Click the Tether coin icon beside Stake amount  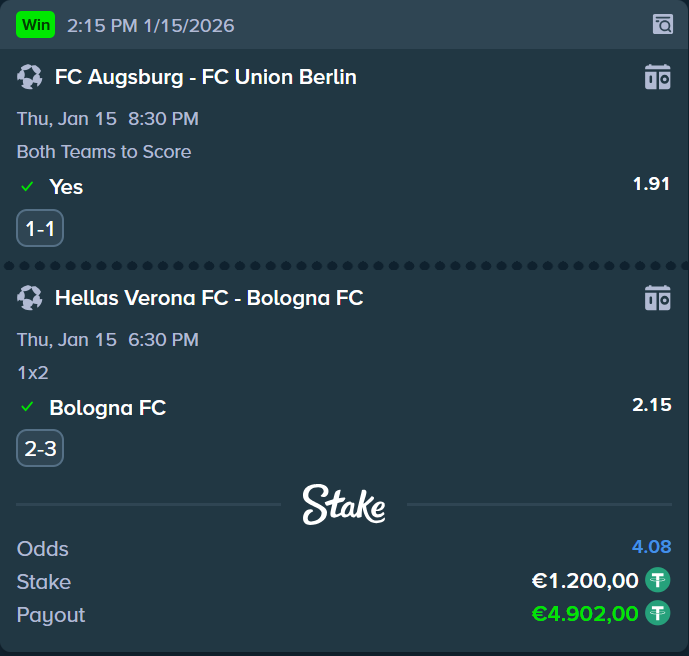tap(657, 580)
